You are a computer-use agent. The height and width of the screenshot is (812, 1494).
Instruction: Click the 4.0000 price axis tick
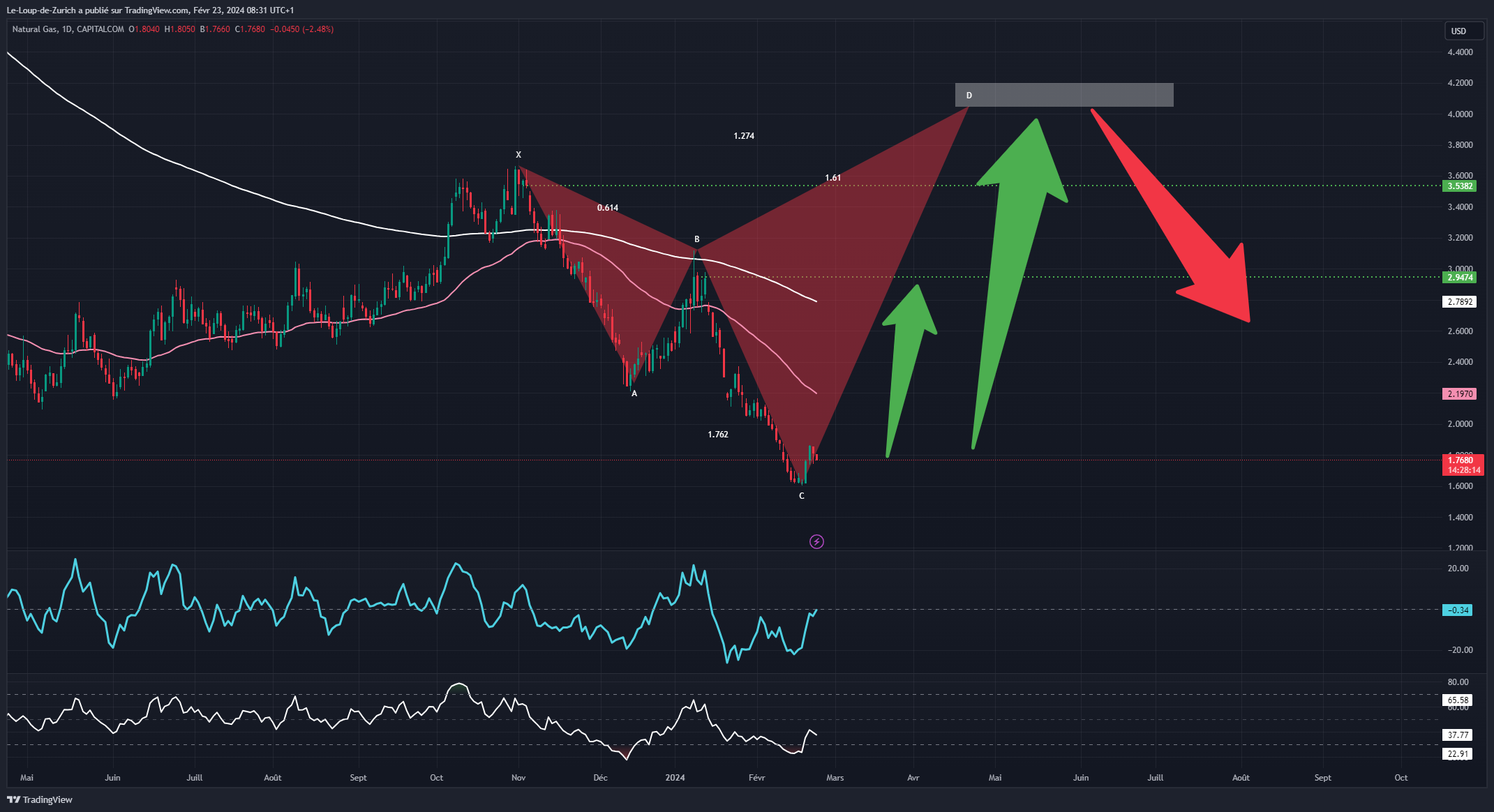pyautogui.click(x=1460, y=114)
